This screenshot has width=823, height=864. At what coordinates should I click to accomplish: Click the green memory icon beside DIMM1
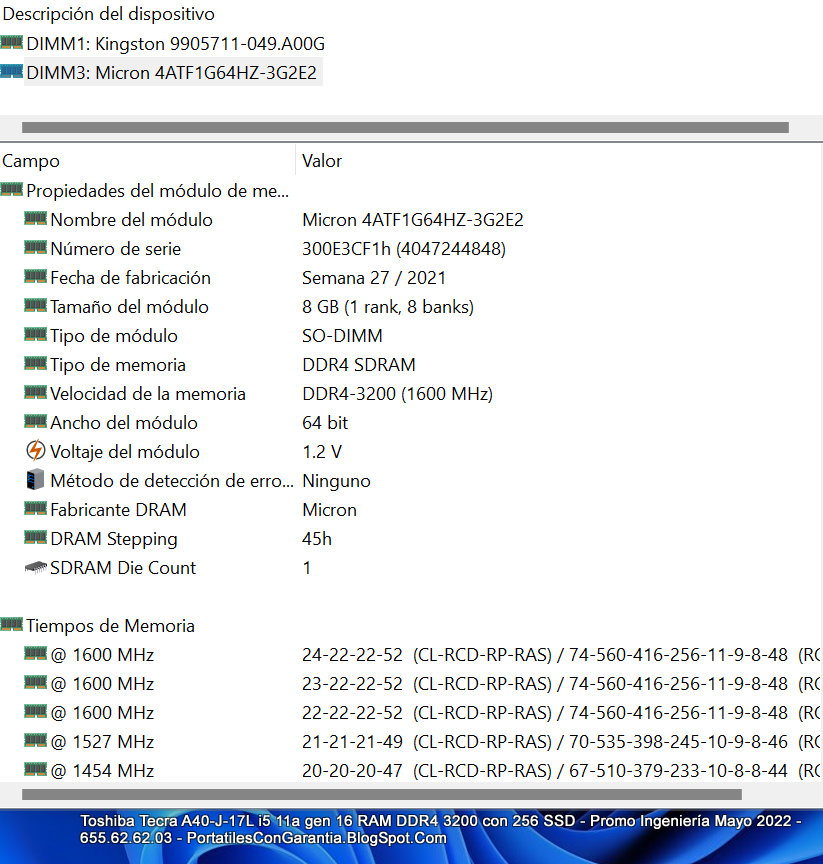(x=12, y=42)
